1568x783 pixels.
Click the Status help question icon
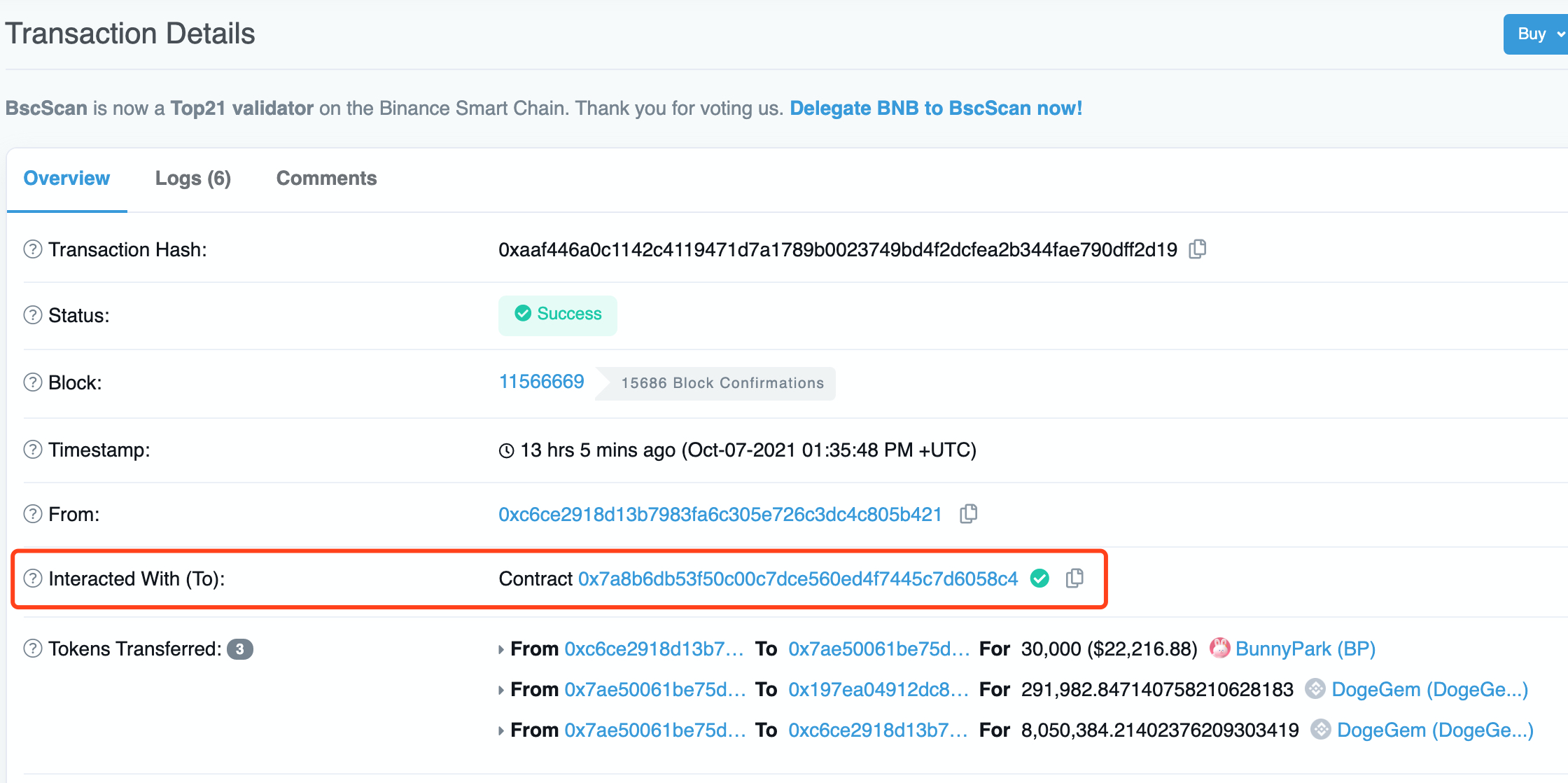(33, 315)
